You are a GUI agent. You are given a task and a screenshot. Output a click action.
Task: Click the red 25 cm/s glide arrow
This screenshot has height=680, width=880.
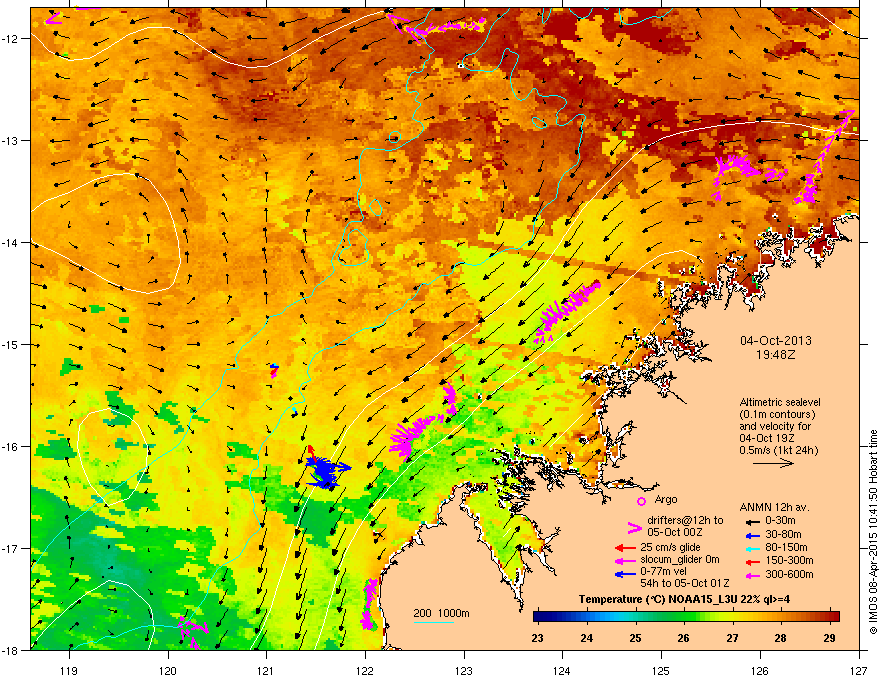point(625,548)
